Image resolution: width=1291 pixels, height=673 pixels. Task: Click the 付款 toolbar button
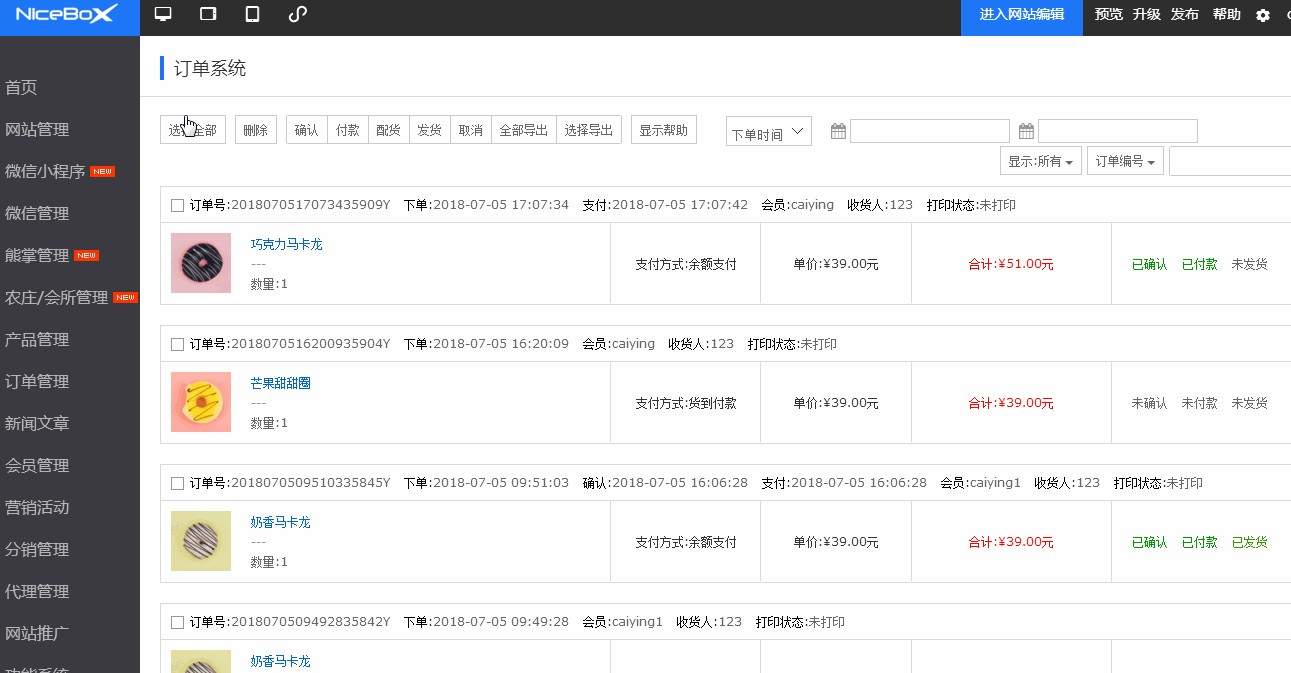pyautogui.click(x=348, y=130)
